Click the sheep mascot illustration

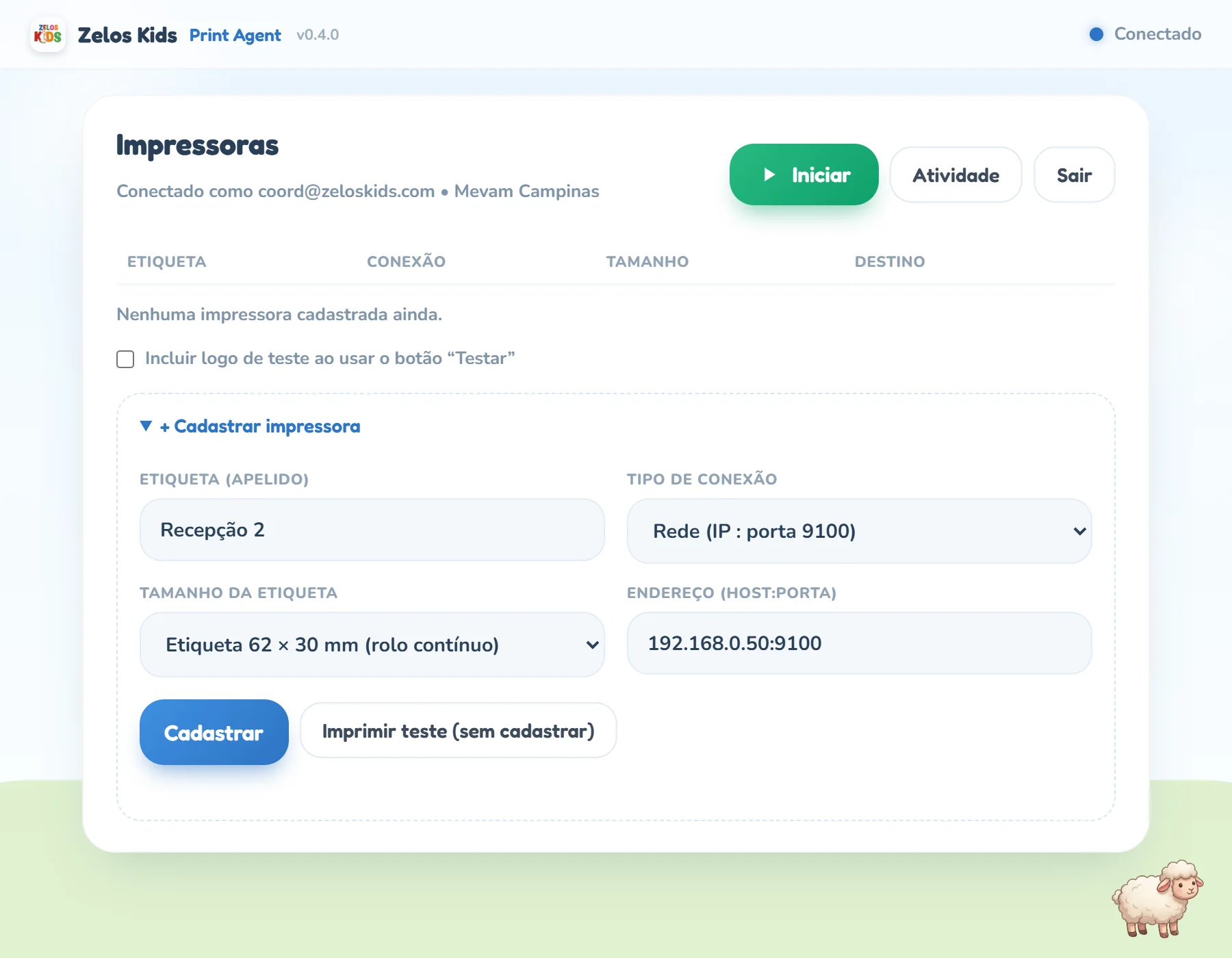coord(1158,898)
